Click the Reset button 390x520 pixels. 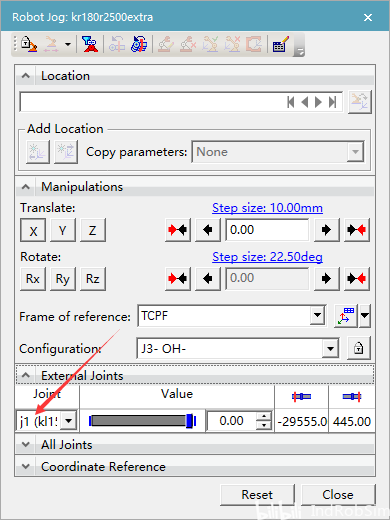click(x=257, y=495)
